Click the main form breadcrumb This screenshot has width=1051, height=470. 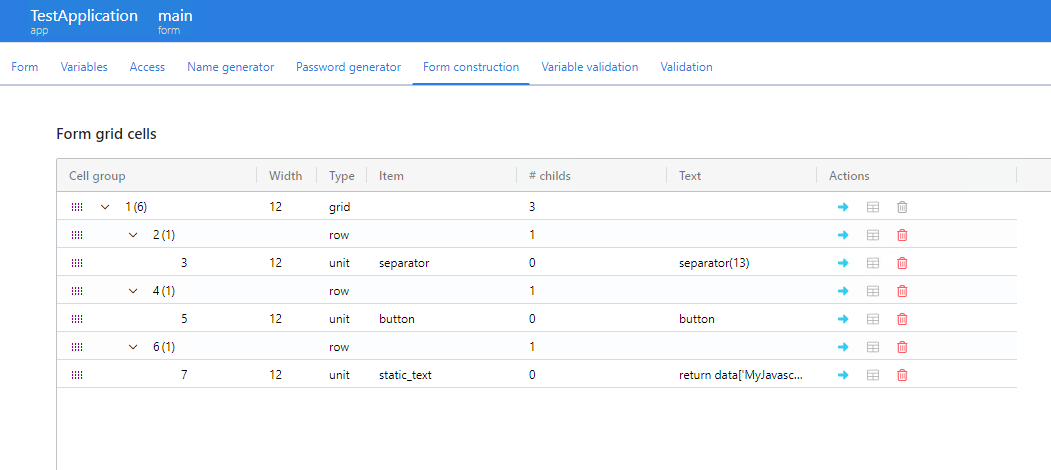pos(175,21)
